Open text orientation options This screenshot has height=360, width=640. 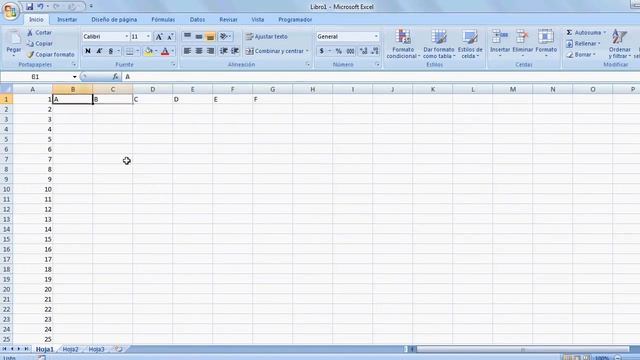point(225,37)
